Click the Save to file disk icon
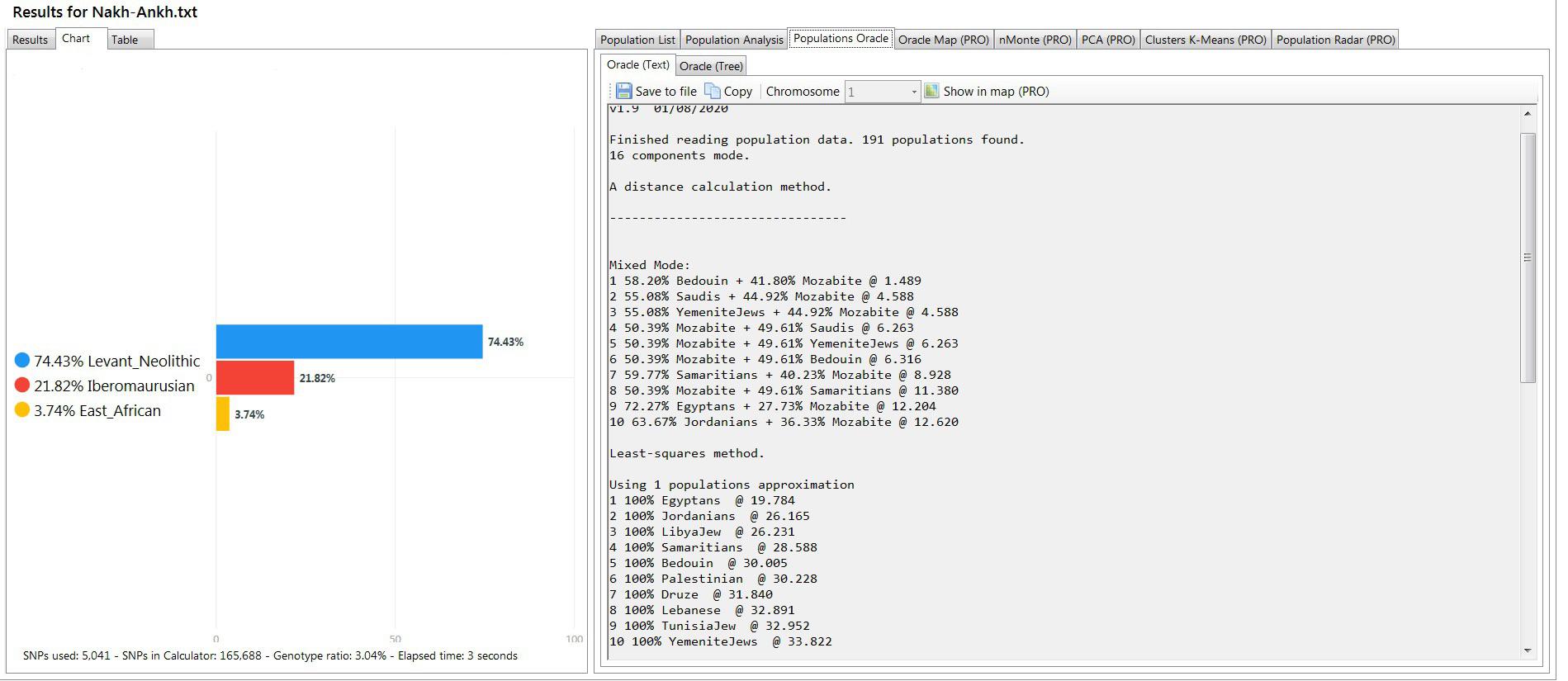The height and width of the screenshot is (681, 1568). pos(623,91)
